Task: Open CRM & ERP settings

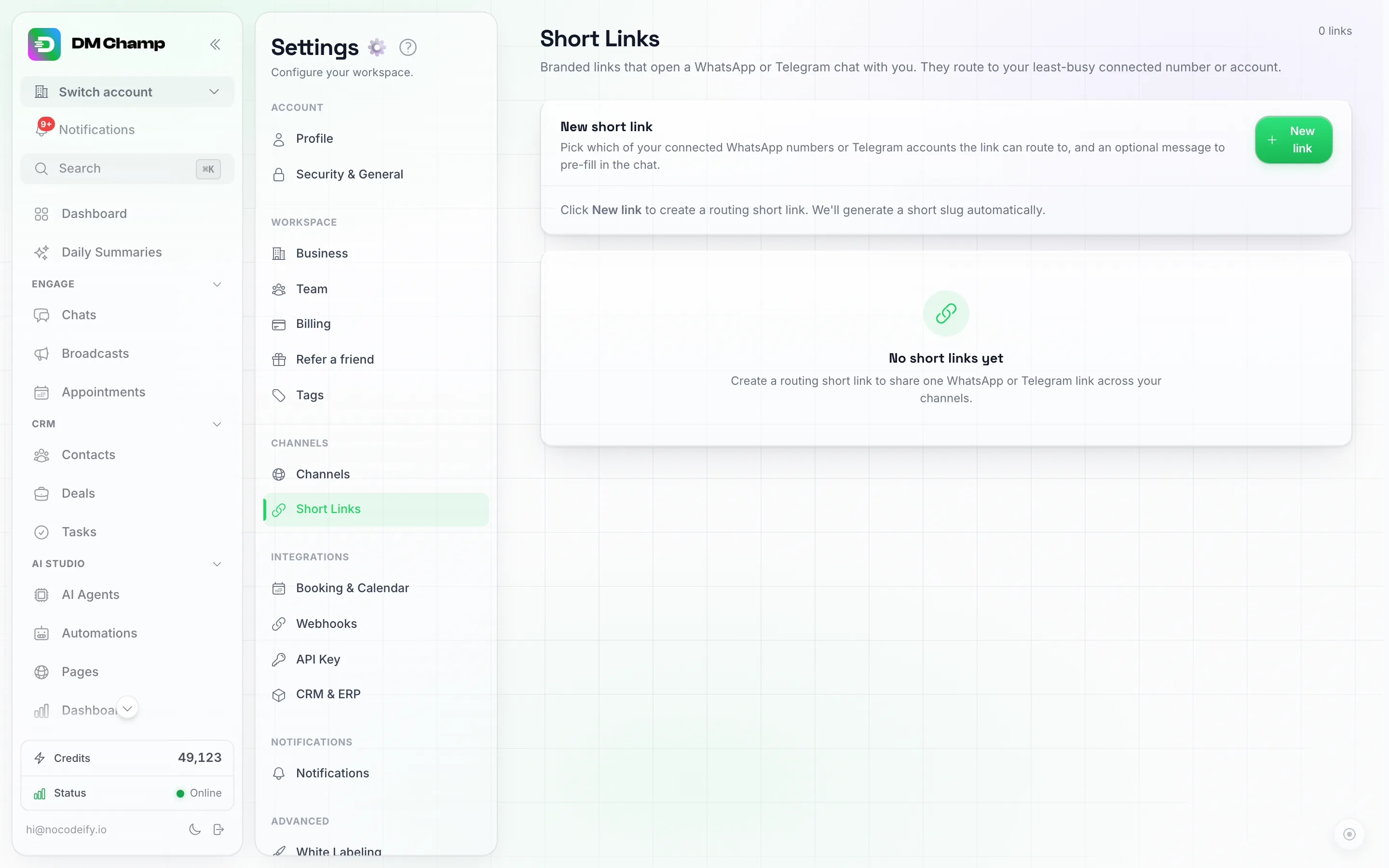Action: coord(376,694)
